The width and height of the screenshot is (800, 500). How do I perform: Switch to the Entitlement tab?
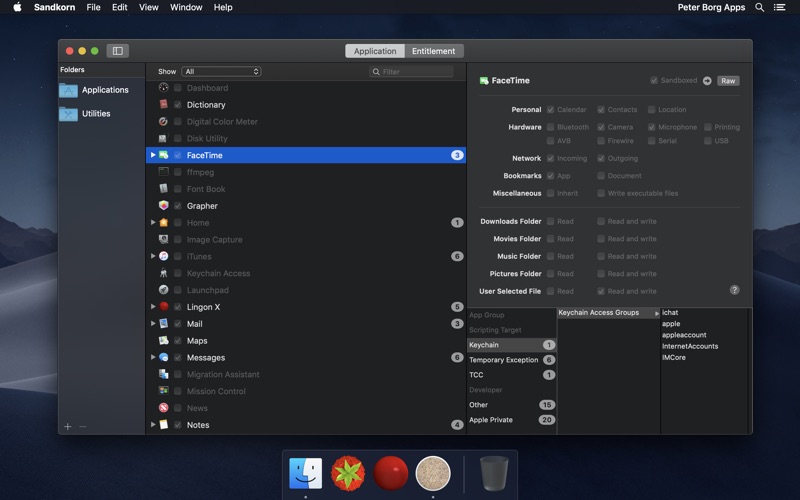pyautogui.click(x=434, y=51)
